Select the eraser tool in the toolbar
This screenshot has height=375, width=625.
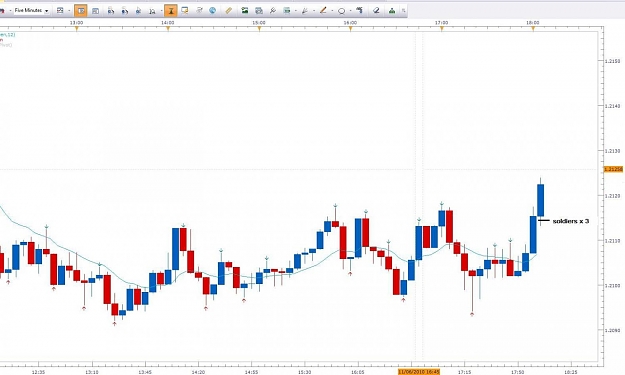[x=376, y=11]
